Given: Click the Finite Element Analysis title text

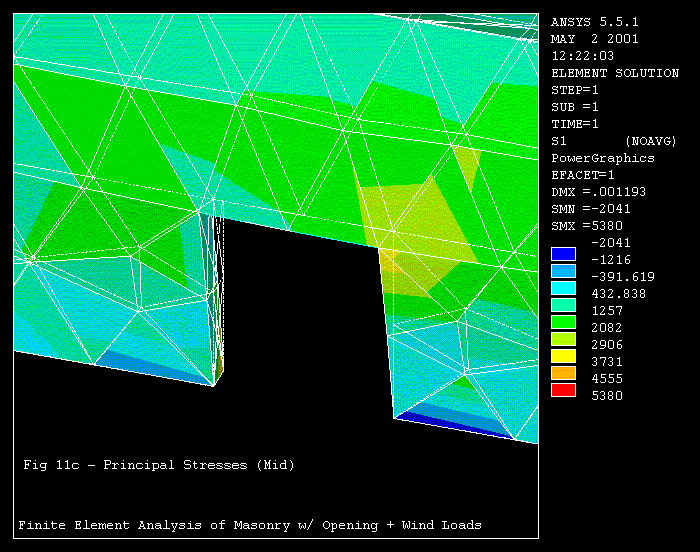Looking at the screenshot, I should point(250,525).
